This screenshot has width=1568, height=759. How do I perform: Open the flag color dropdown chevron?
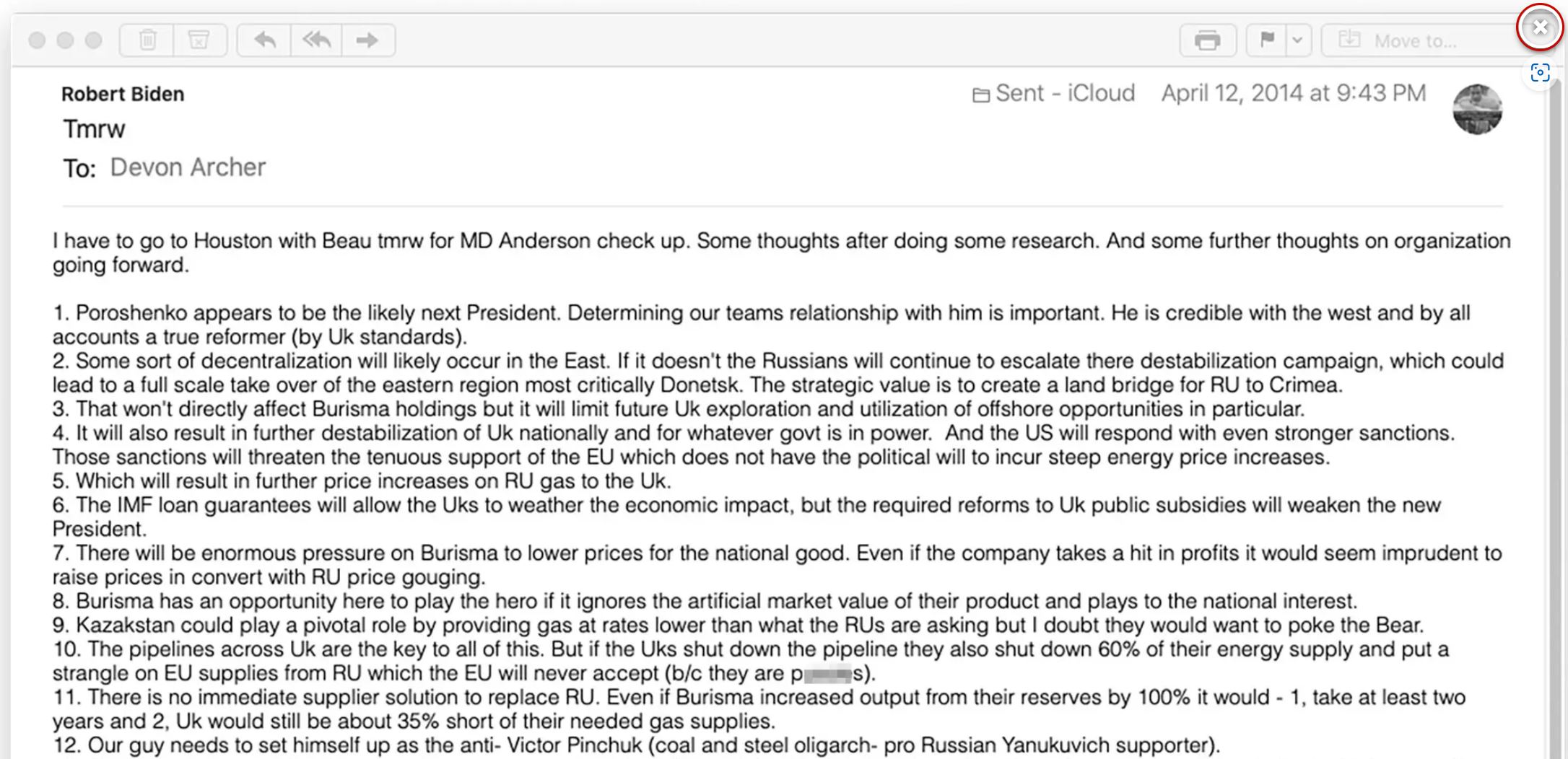tap(1297, 40)
